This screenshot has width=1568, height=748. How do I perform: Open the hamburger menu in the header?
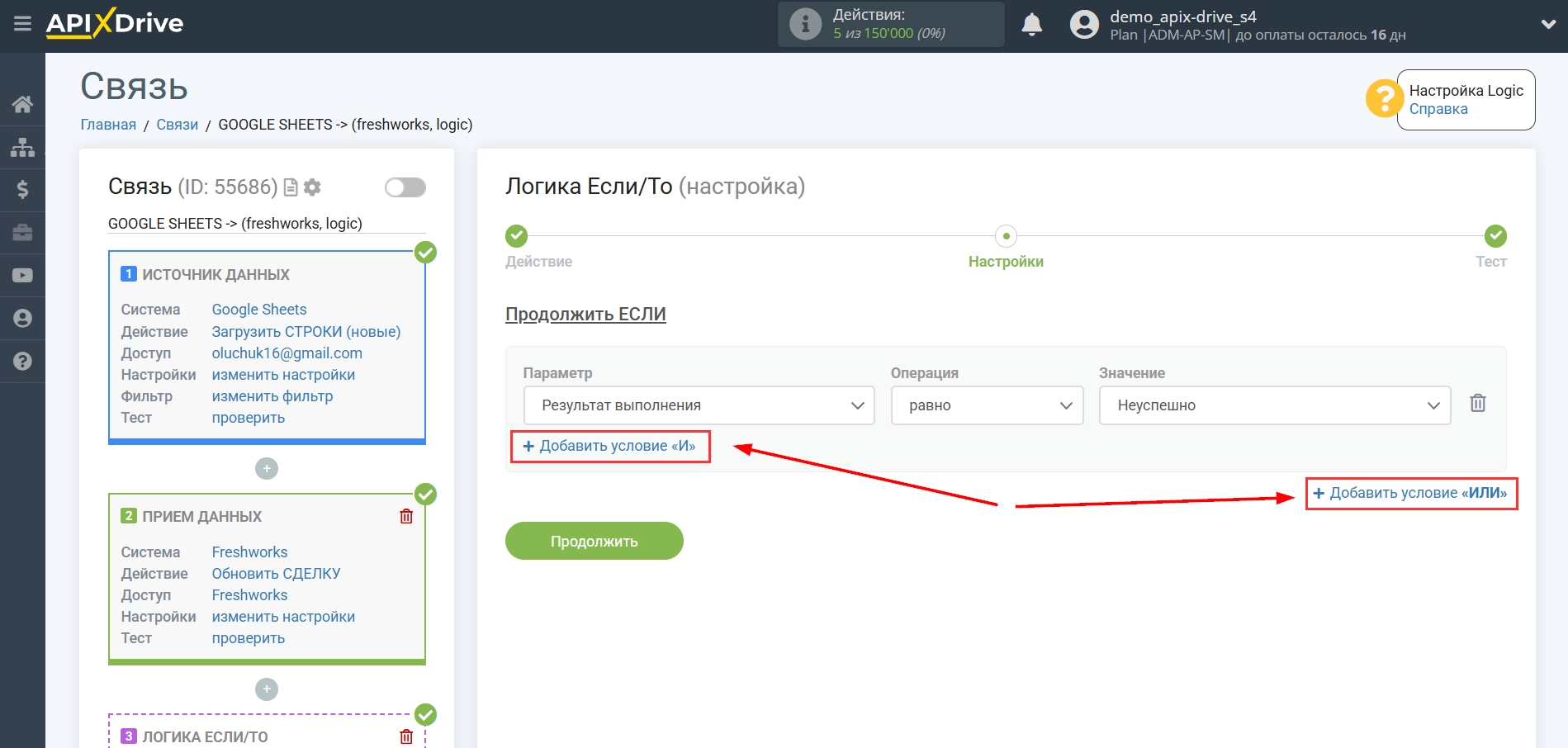(x=22, y=24)
